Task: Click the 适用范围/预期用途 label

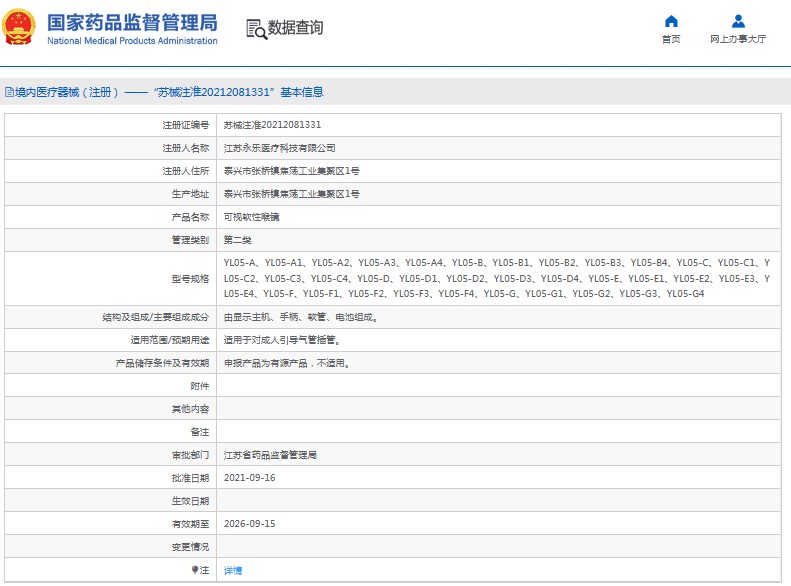Action: pos(170,340)
